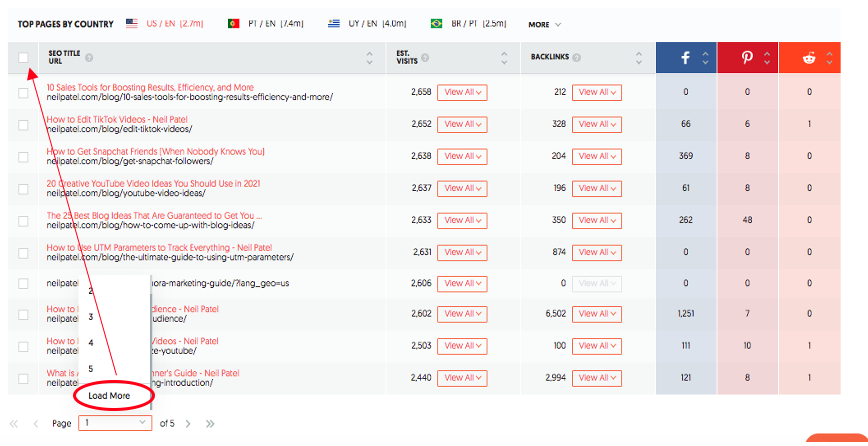Expand View All visits for 2,658 row
Screen dimensions: 868x446
(463, 93)
